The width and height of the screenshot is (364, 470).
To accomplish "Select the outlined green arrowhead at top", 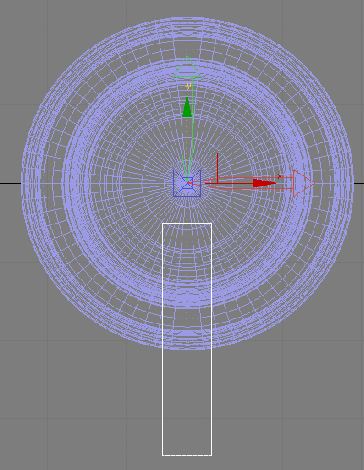I will [x=187, y=67].
